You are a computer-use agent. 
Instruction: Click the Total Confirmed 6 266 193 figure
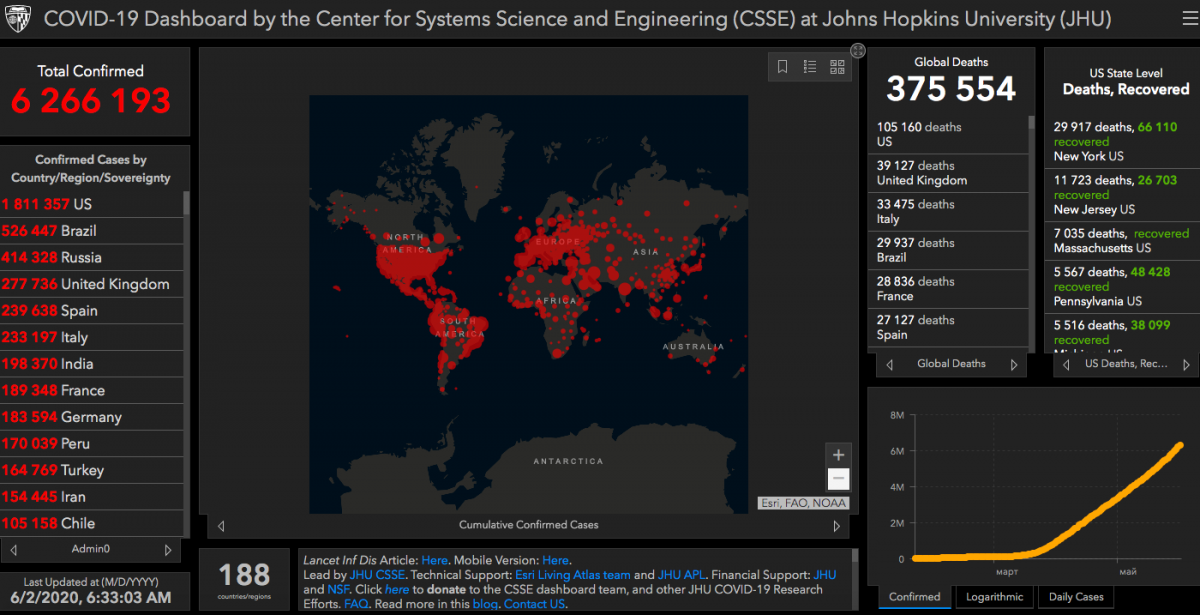tap(91, 101)
